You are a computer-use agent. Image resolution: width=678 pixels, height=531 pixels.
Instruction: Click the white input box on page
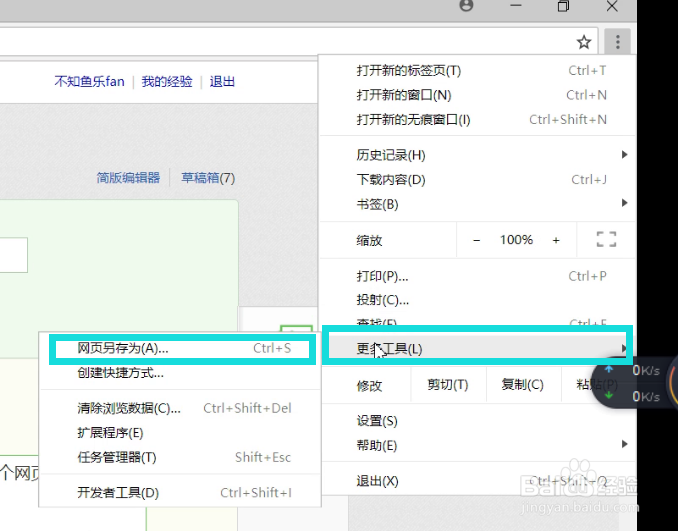point(13,255)
